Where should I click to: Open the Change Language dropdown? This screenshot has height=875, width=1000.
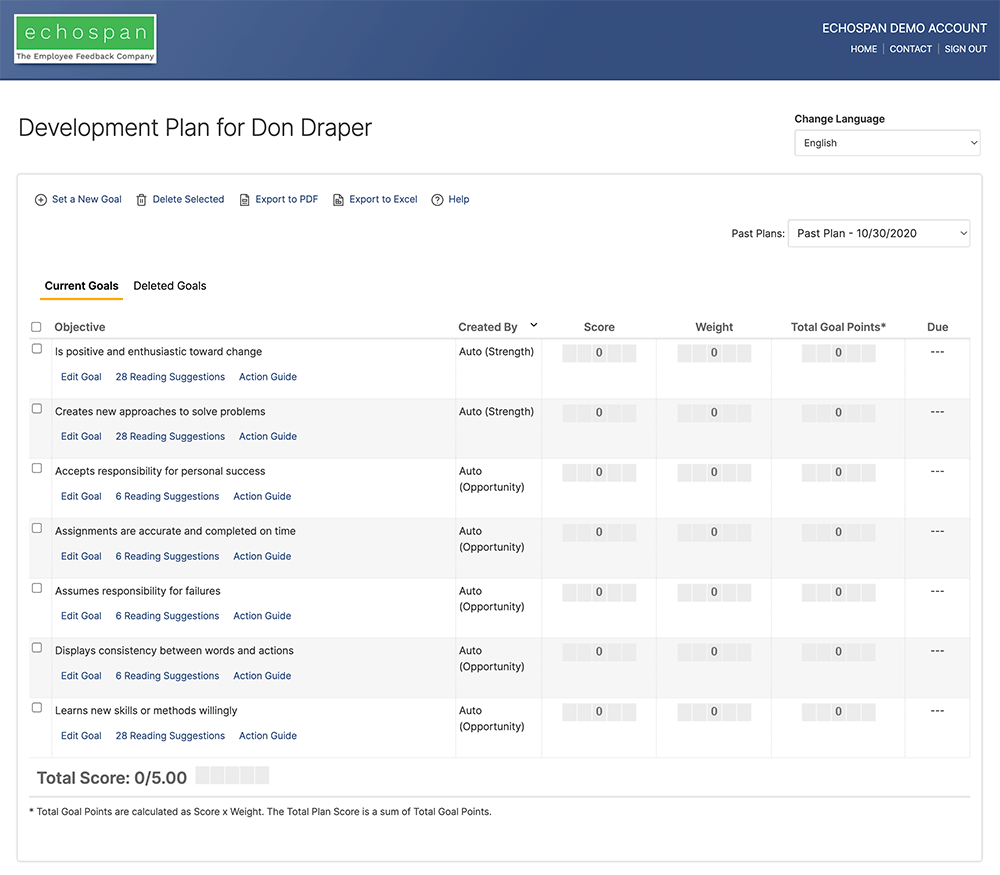click(887, 143)
